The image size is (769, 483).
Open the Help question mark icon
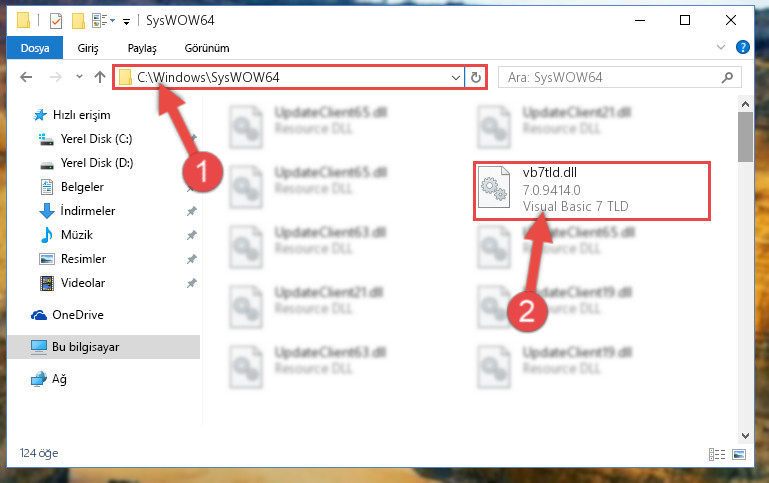point(743,47)
